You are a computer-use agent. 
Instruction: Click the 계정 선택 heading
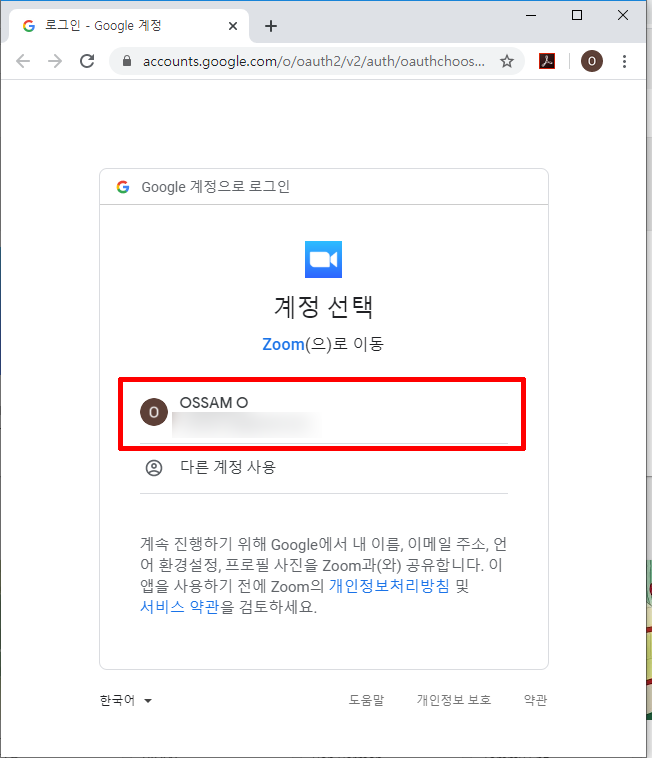tap(323, 306)
